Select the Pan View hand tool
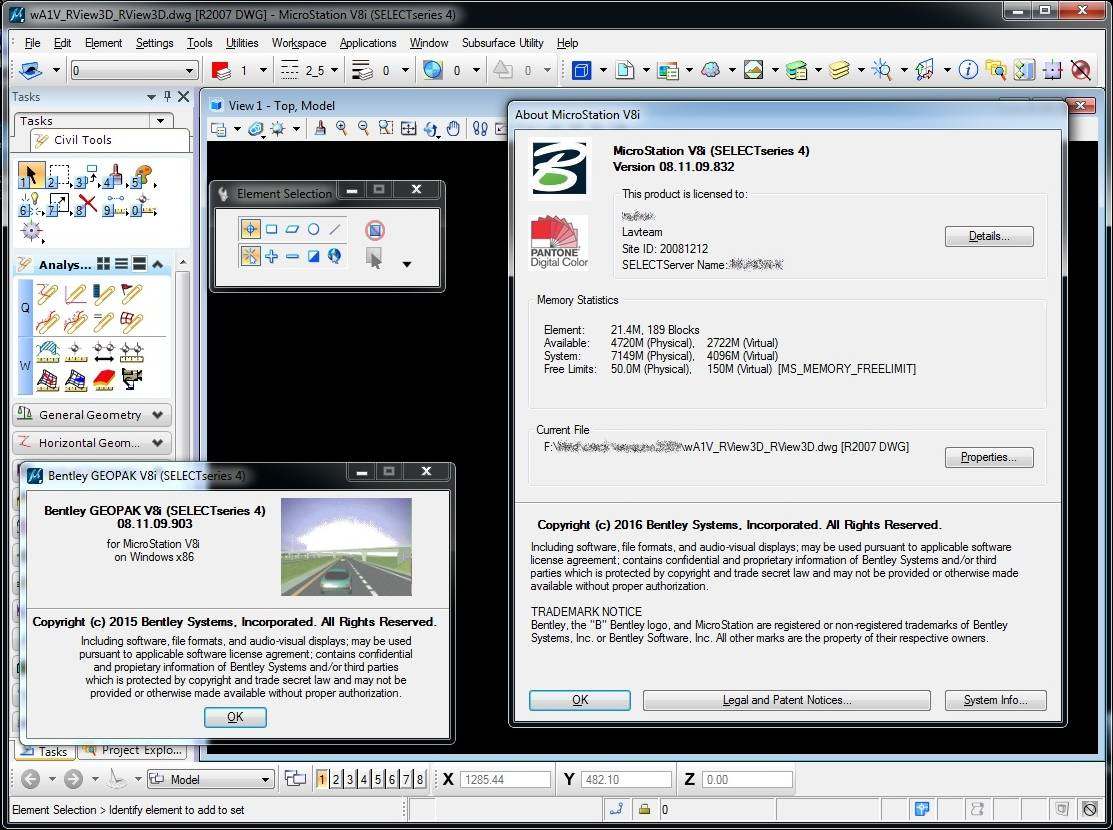This screenshot has width=1113, height=830. [453, 128]
